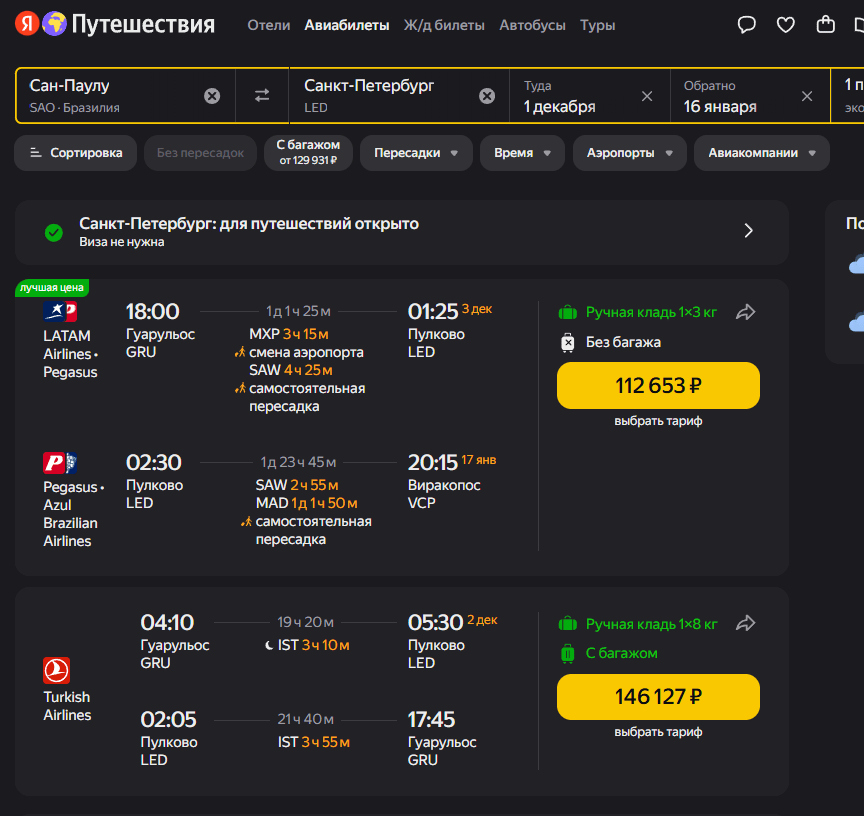
Task: Open выбрать тариф under the Turkish Airlines price
Action: 658,731
